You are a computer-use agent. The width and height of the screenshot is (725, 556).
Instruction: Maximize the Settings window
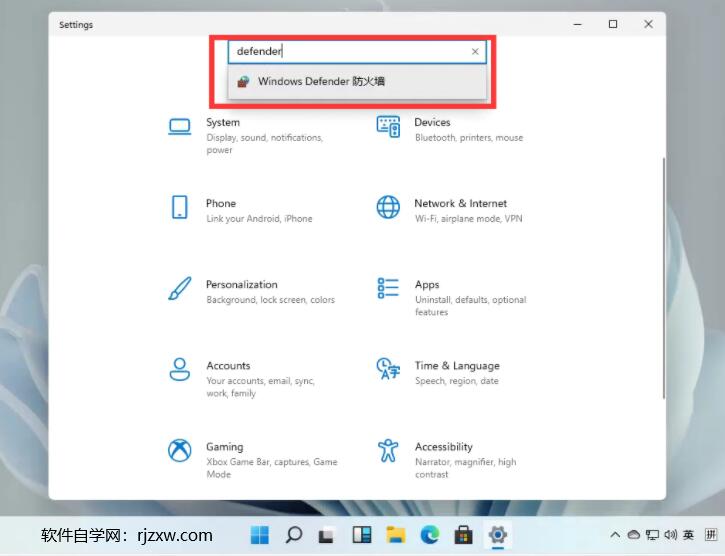click(613, 24)
